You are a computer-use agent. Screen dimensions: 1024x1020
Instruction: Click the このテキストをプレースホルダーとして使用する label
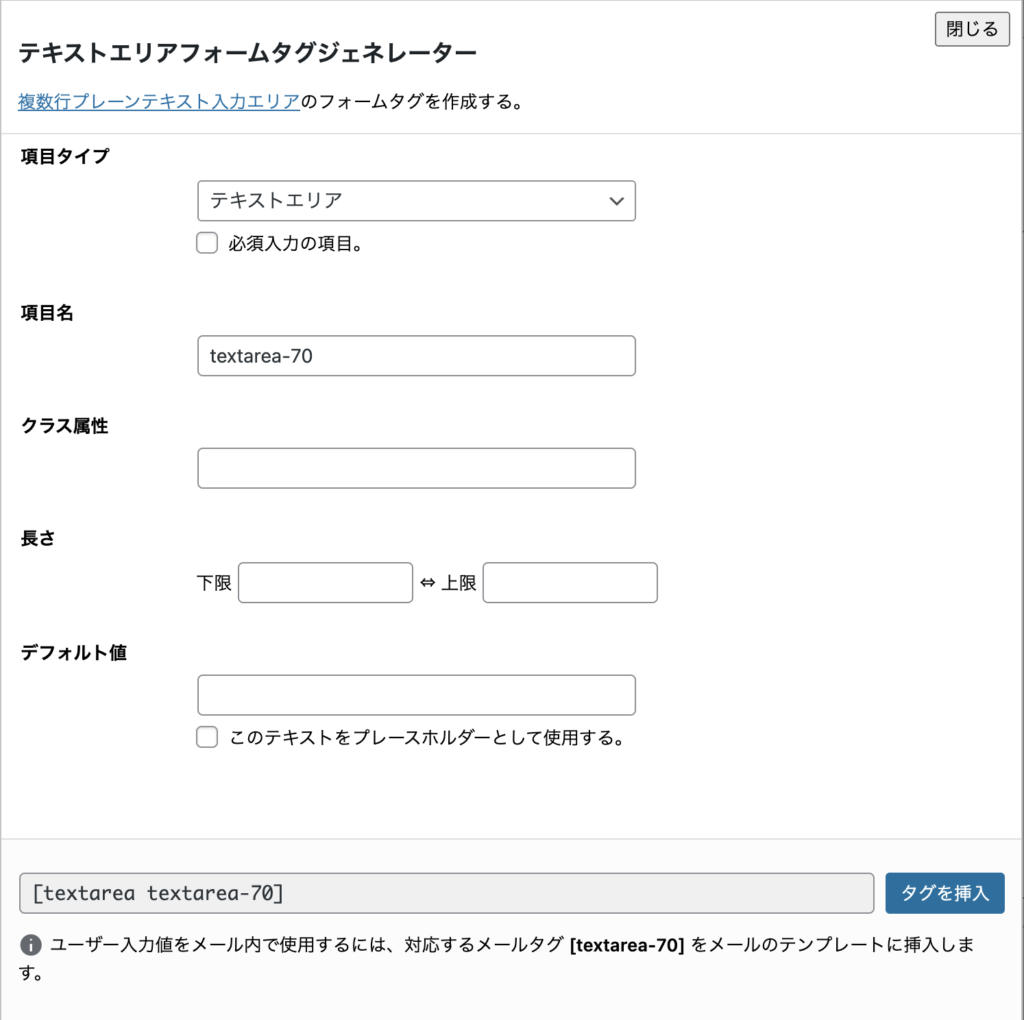click(x=427, y=738)
